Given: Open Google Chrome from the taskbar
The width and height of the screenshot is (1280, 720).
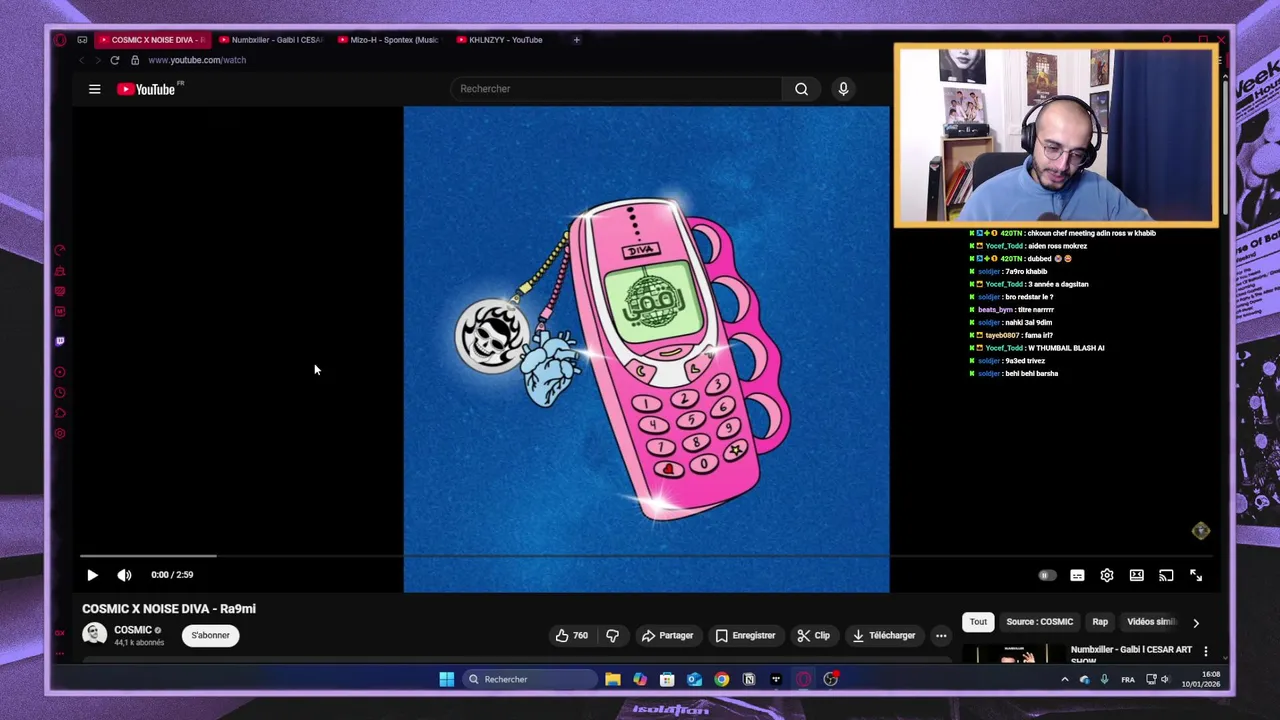Looking at the screenshot, I should tap(721, 679).
